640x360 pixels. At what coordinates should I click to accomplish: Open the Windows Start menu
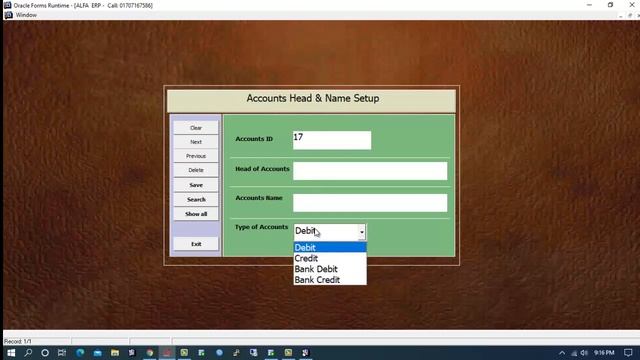(11, 353)
